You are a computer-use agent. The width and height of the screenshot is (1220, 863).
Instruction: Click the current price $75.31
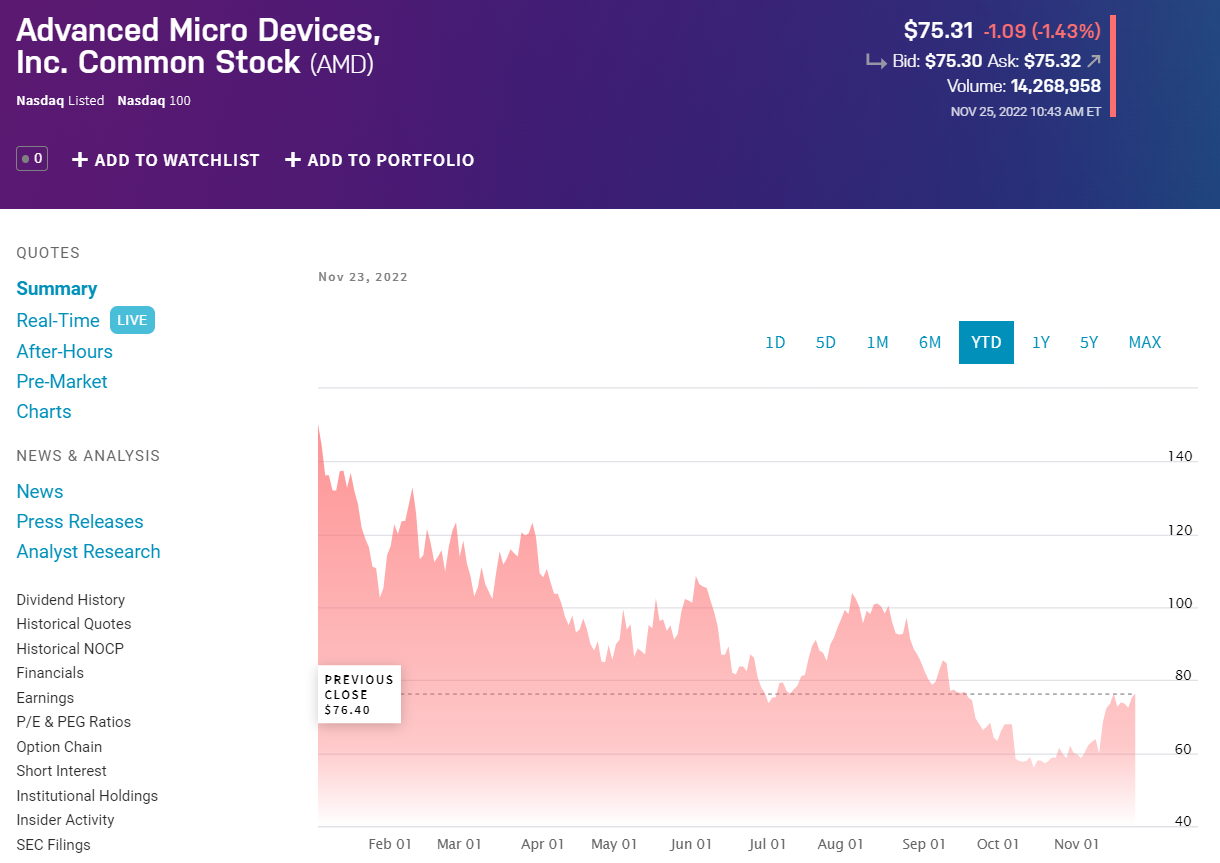[938, 30]
